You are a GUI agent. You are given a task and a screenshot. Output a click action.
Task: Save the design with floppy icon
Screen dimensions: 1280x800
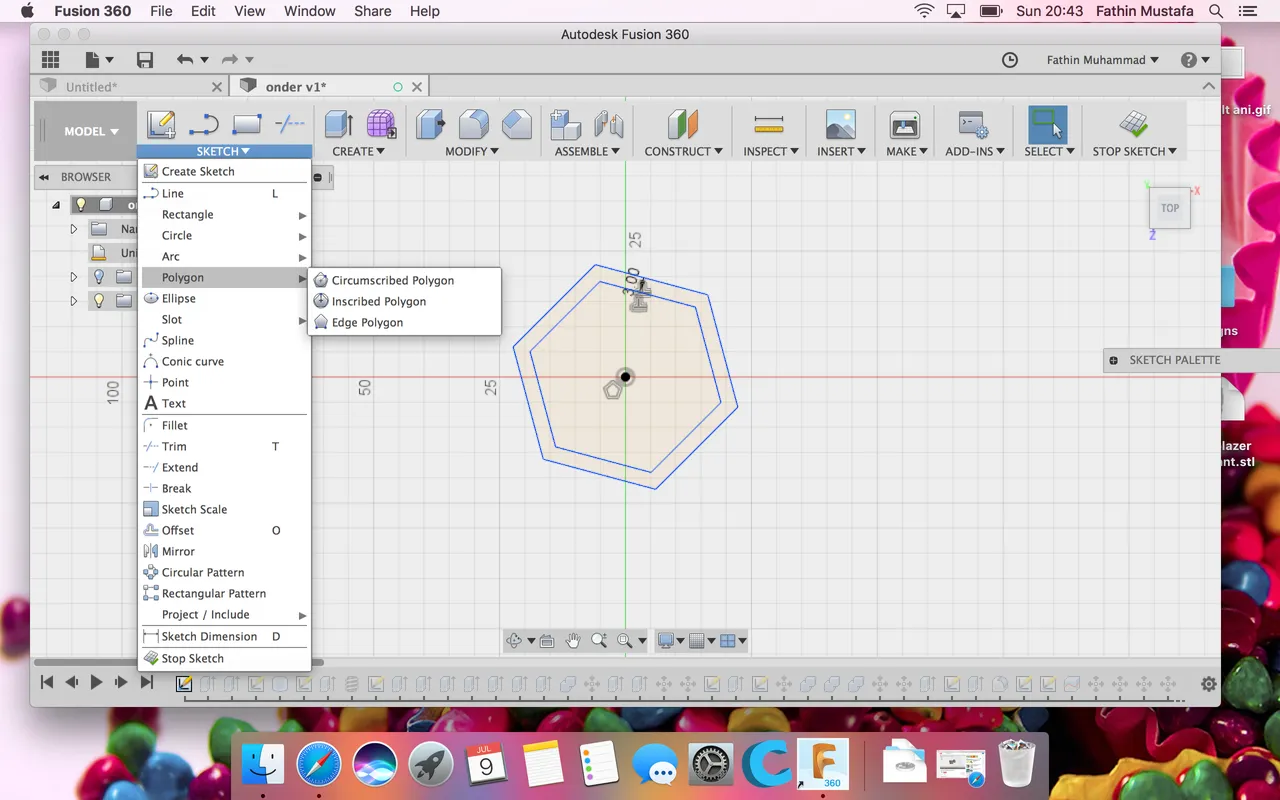145,60
